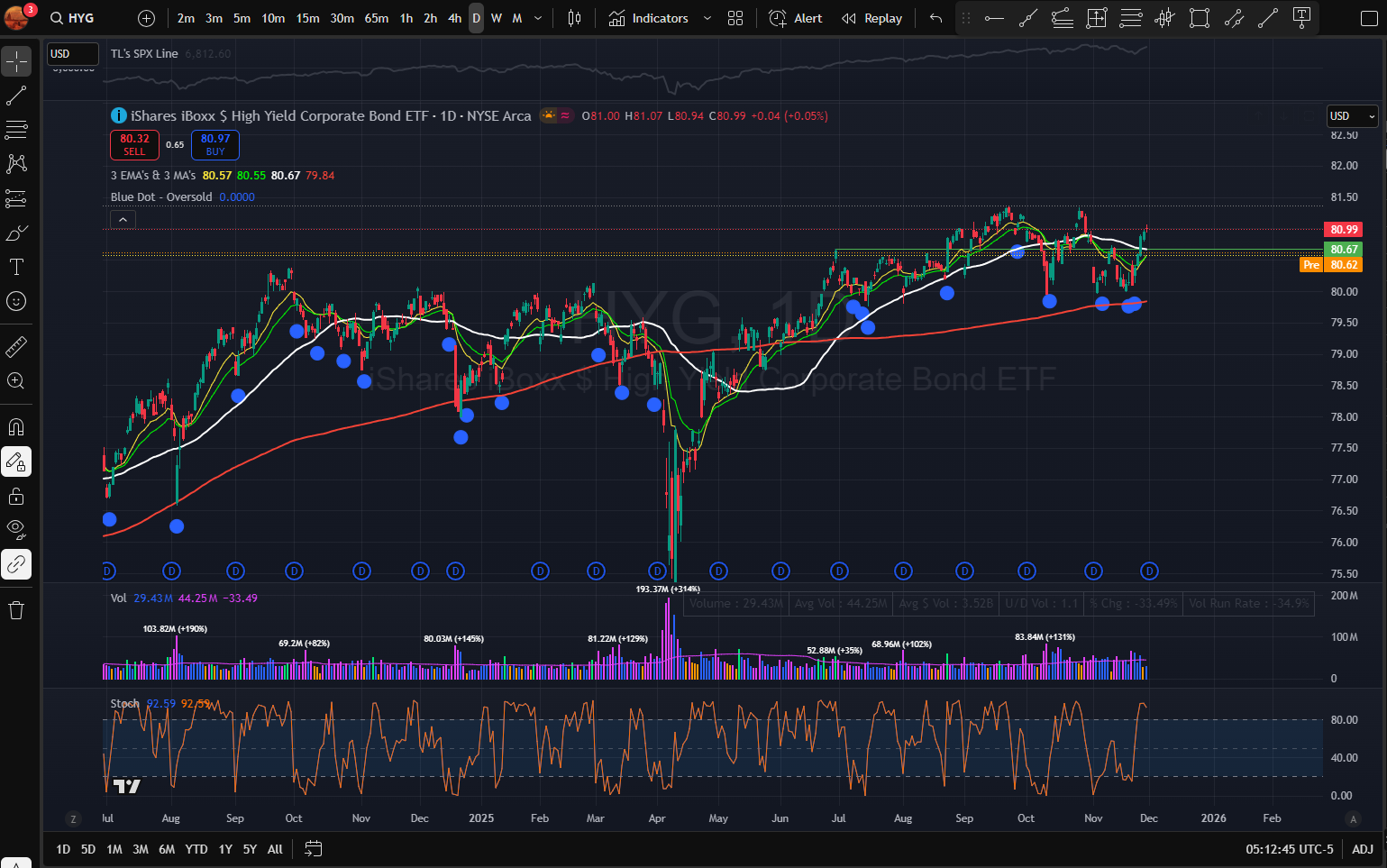Toggle lock all drawings
This screenshot has height=868, width=1387.
pos(16,496)
